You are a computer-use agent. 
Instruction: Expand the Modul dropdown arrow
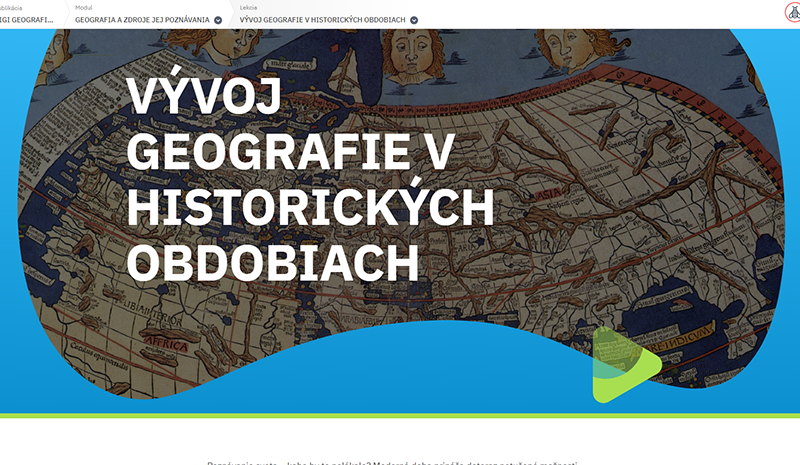click(x=218, y=20)
